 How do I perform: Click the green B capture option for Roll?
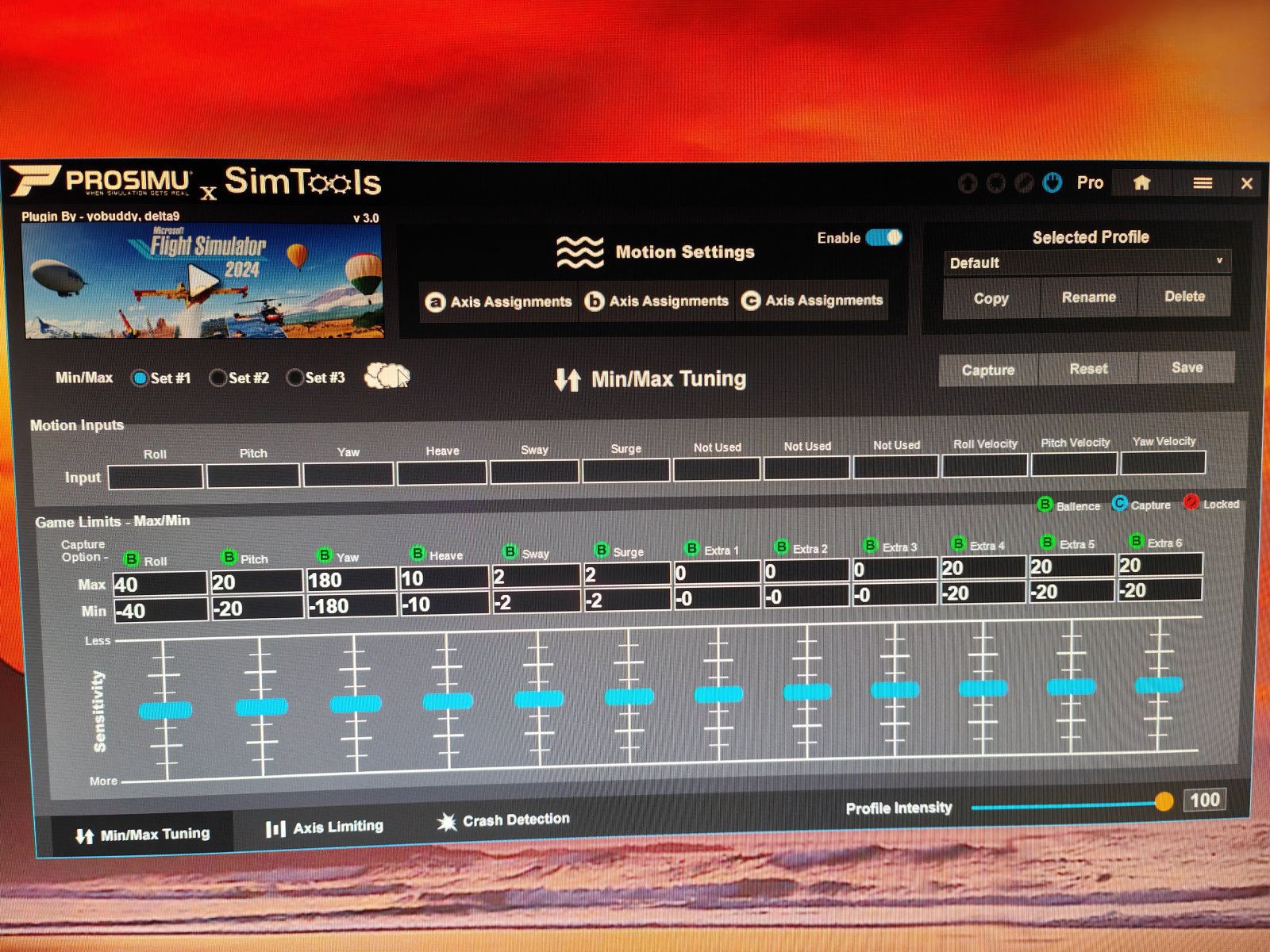[132, 559]
